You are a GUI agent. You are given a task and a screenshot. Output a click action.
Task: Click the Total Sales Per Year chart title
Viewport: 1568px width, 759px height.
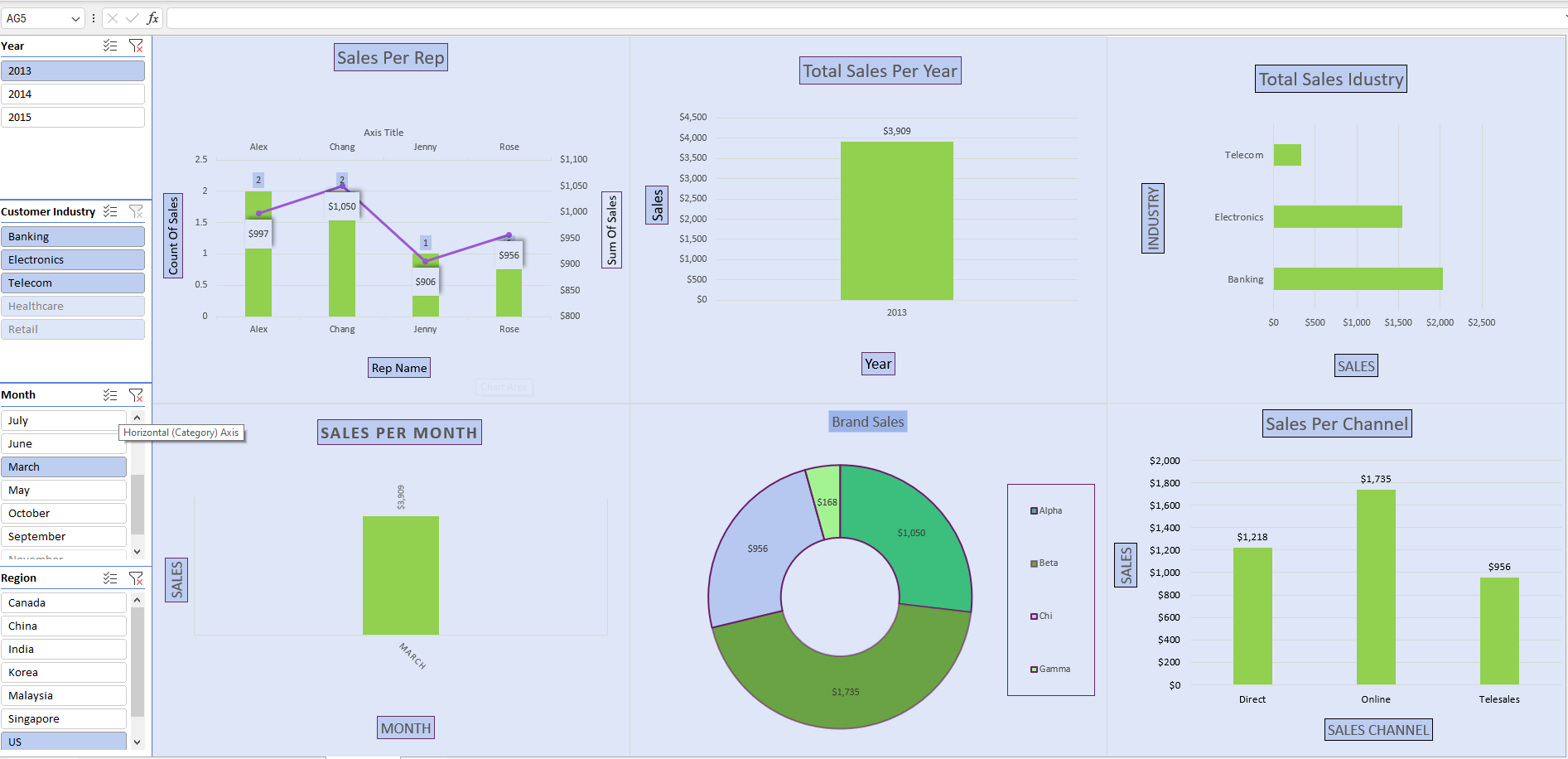pyautogui.click(x=880, y=70)
